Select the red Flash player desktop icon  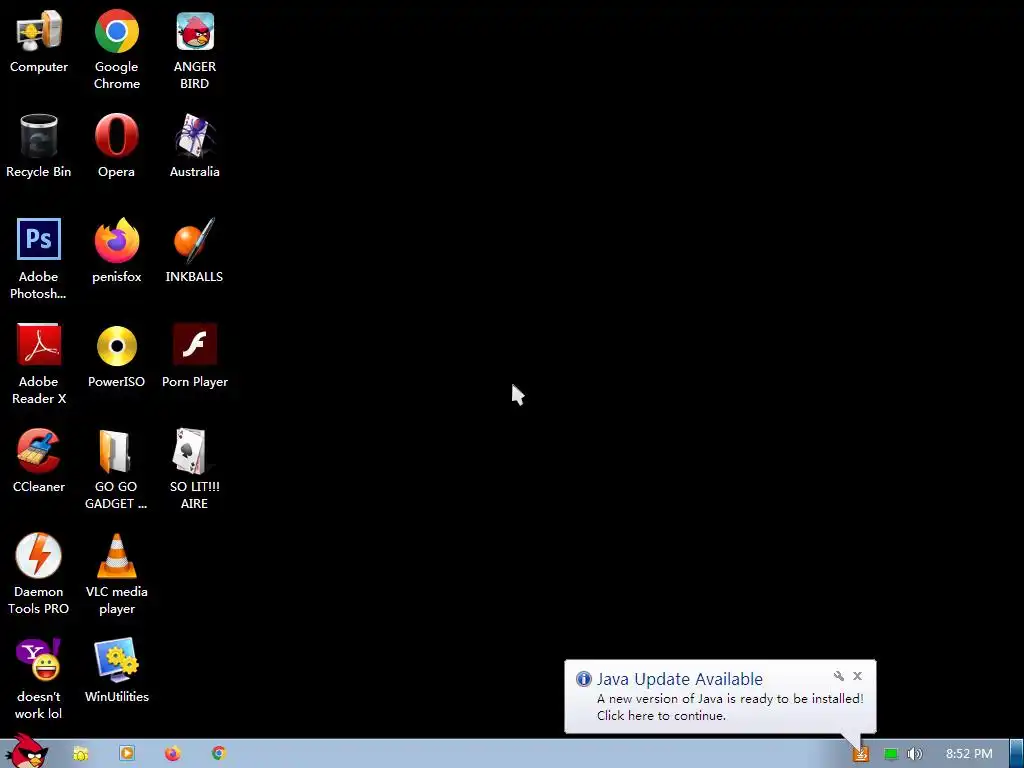pyautogui.click(x=195, y=357)
